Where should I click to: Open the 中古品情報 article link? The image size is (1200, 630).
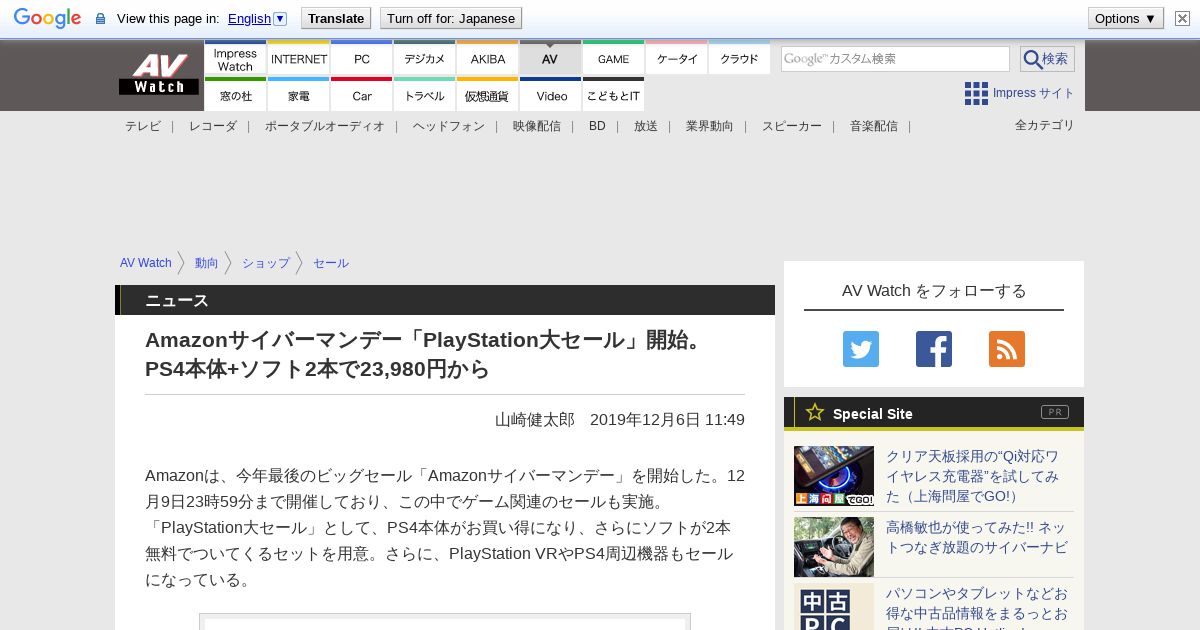click(977, 609)
